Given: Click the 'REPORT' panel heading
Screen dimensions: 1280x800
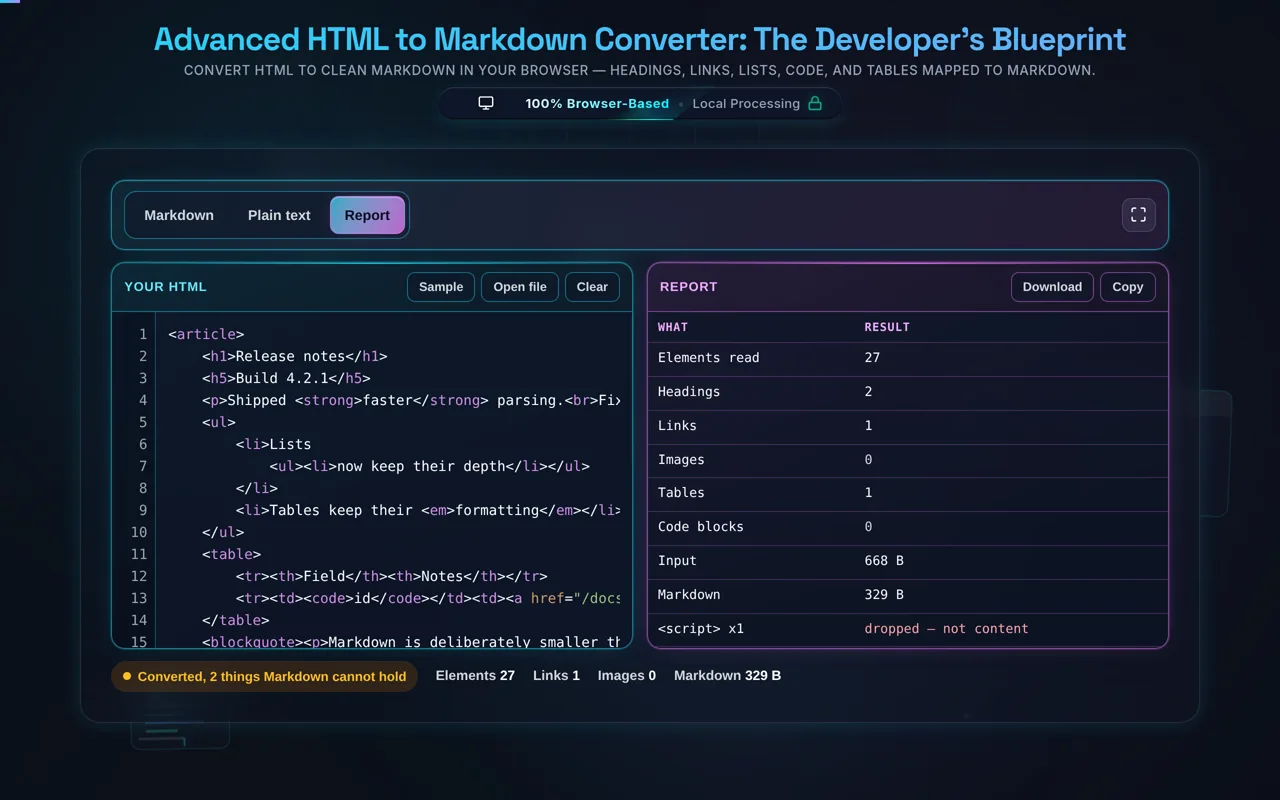Looking at the screenshot, I should click(x=689, y=287).
